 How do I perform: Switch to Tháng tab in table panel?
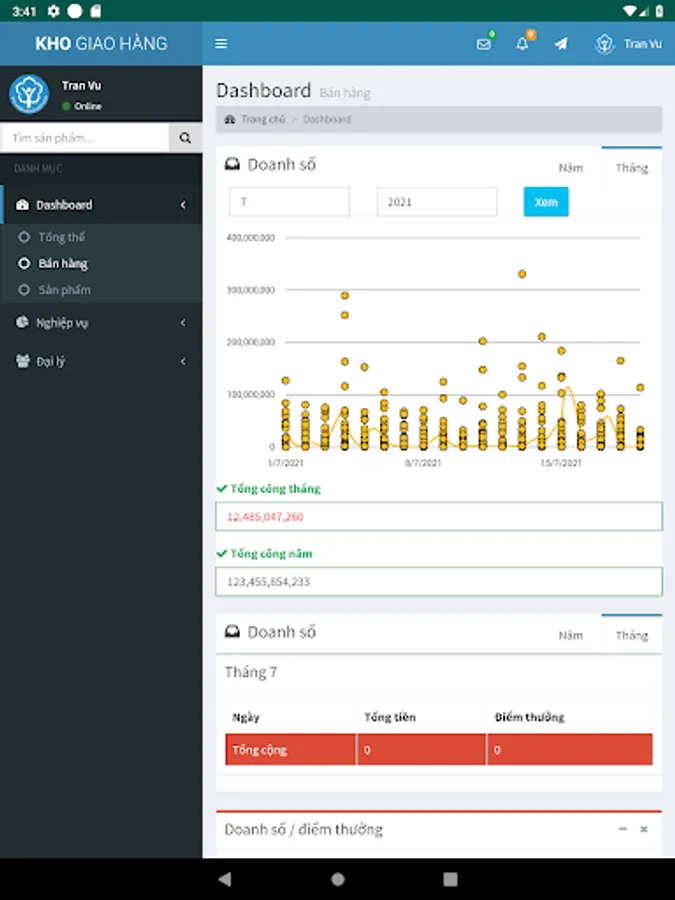point(631,635)
